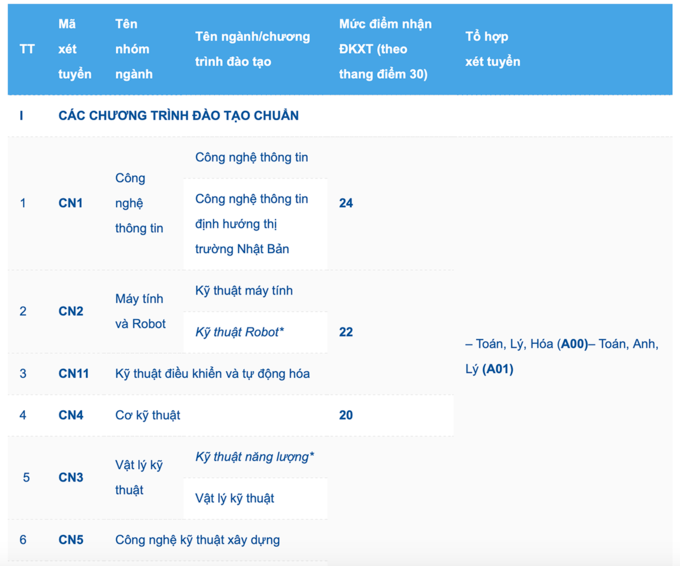
Task: Click the italic "Kỹ thuật năng lượng*" cell
Action: pyautogui.click(x=255, y=457)
